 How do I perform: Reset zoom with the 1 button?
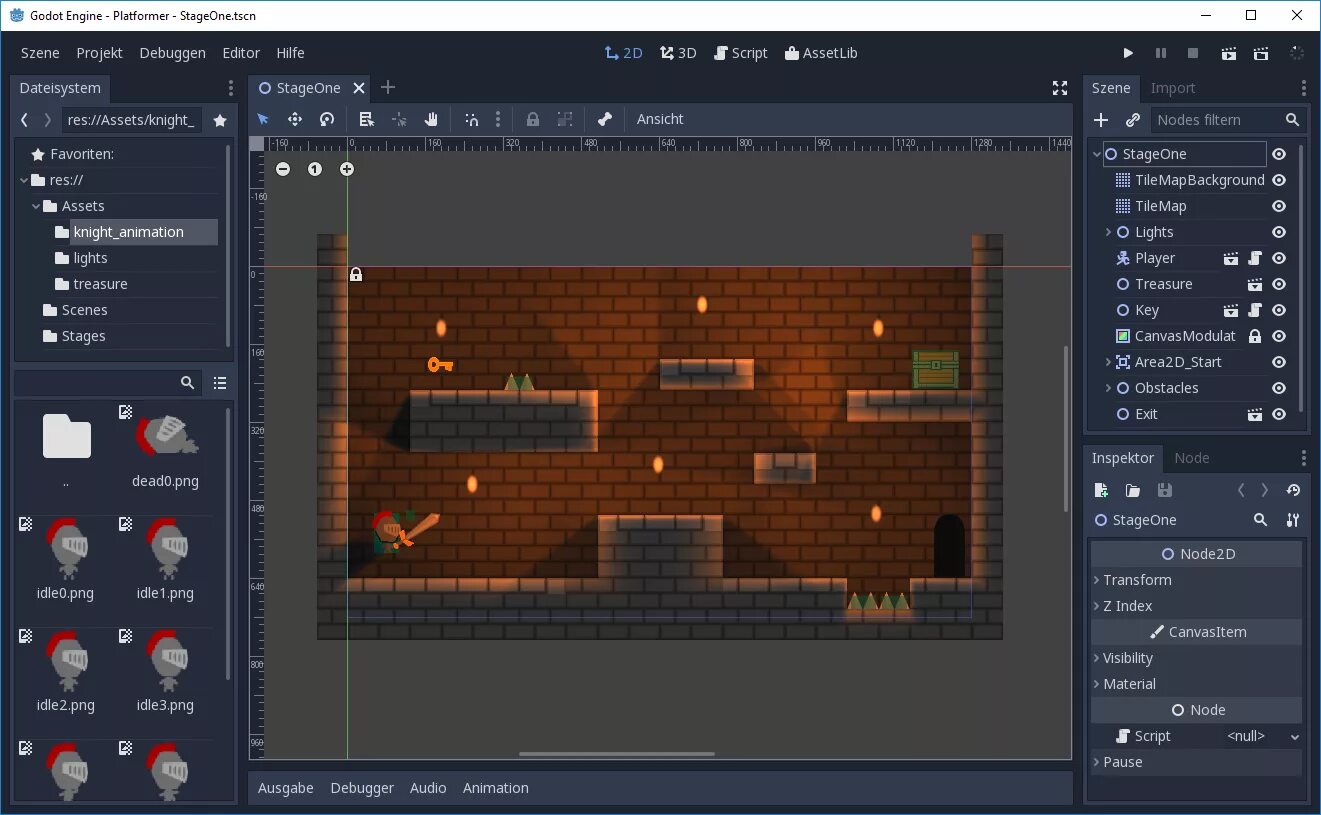315,169
